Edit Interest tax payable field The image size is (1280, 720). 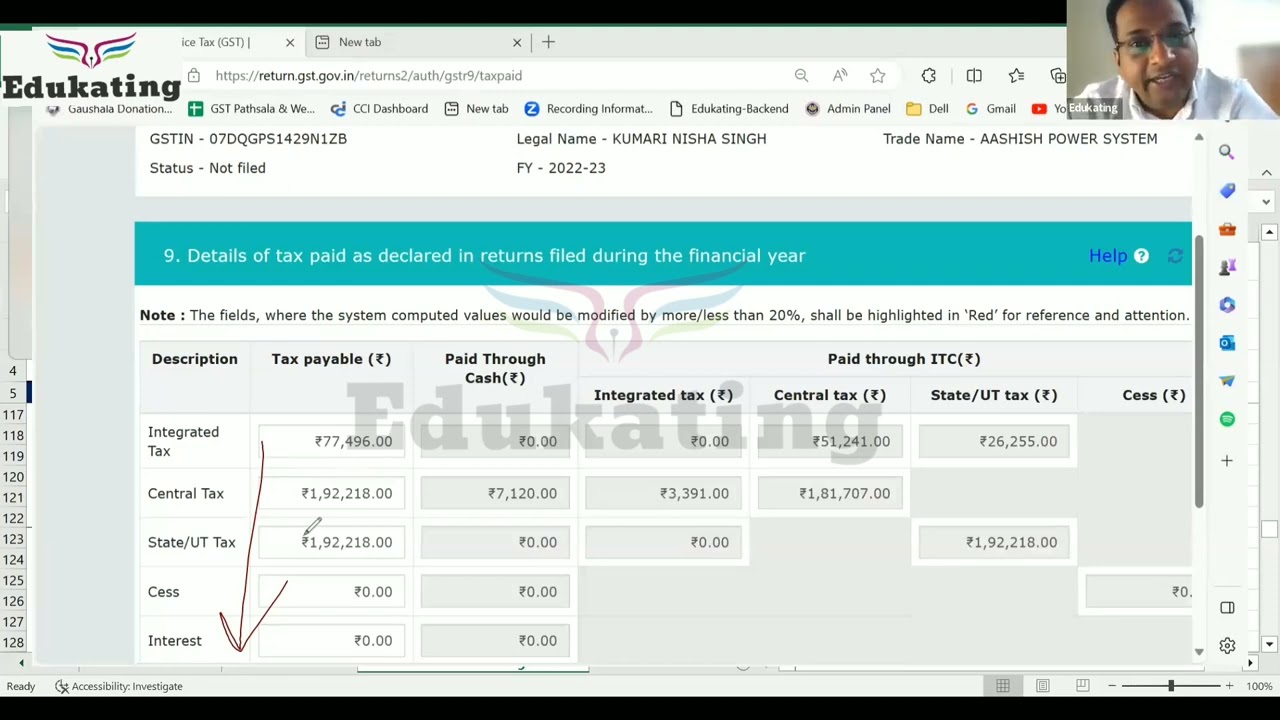(332, 641)
